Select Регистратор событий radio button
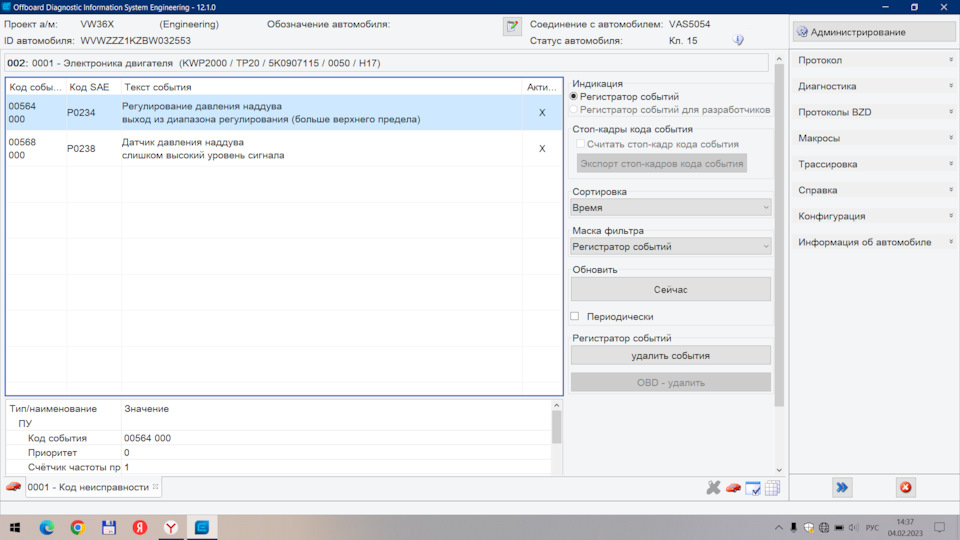 pos(574,97)
